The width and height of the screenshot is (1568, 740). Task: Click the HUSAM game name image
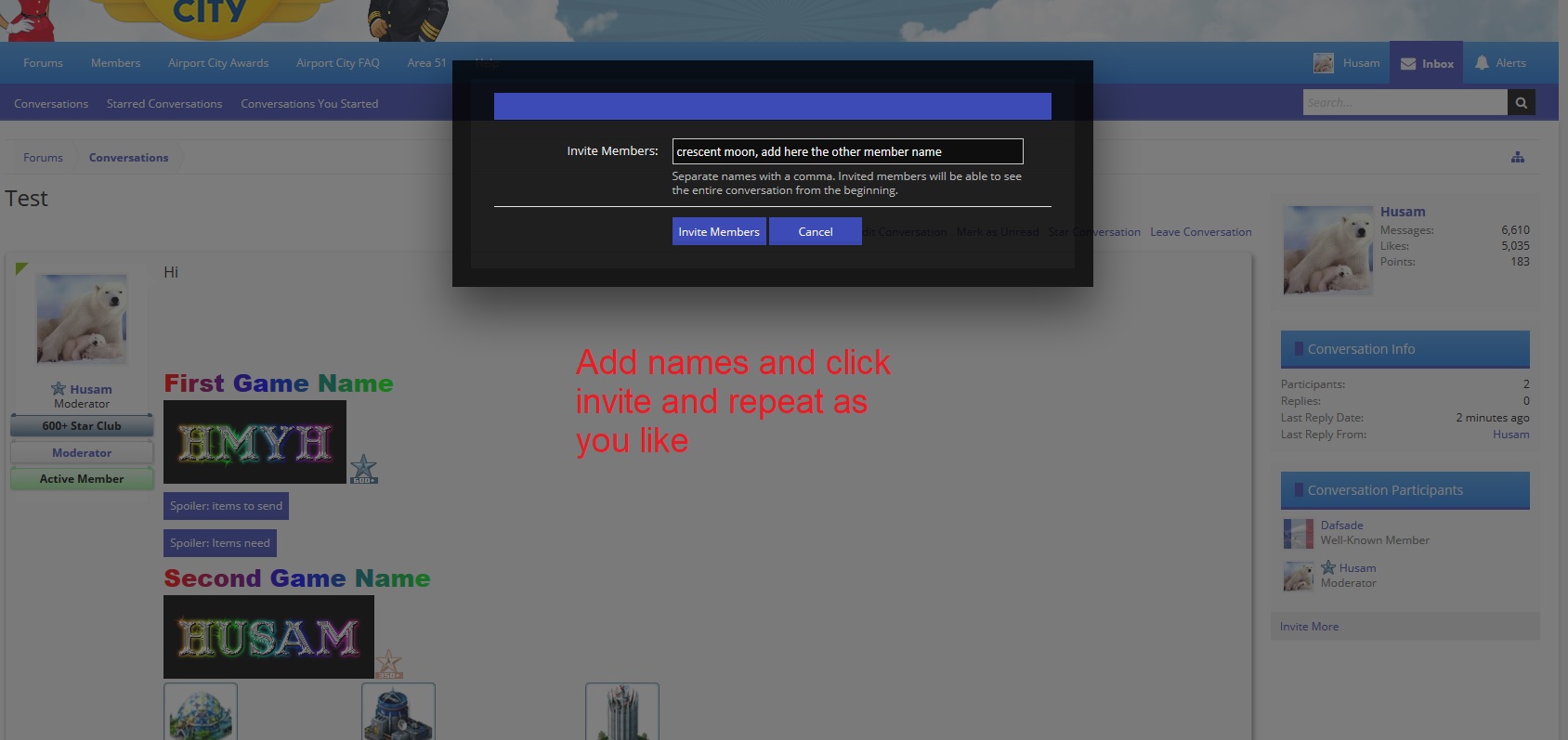[x=268, y=637]
